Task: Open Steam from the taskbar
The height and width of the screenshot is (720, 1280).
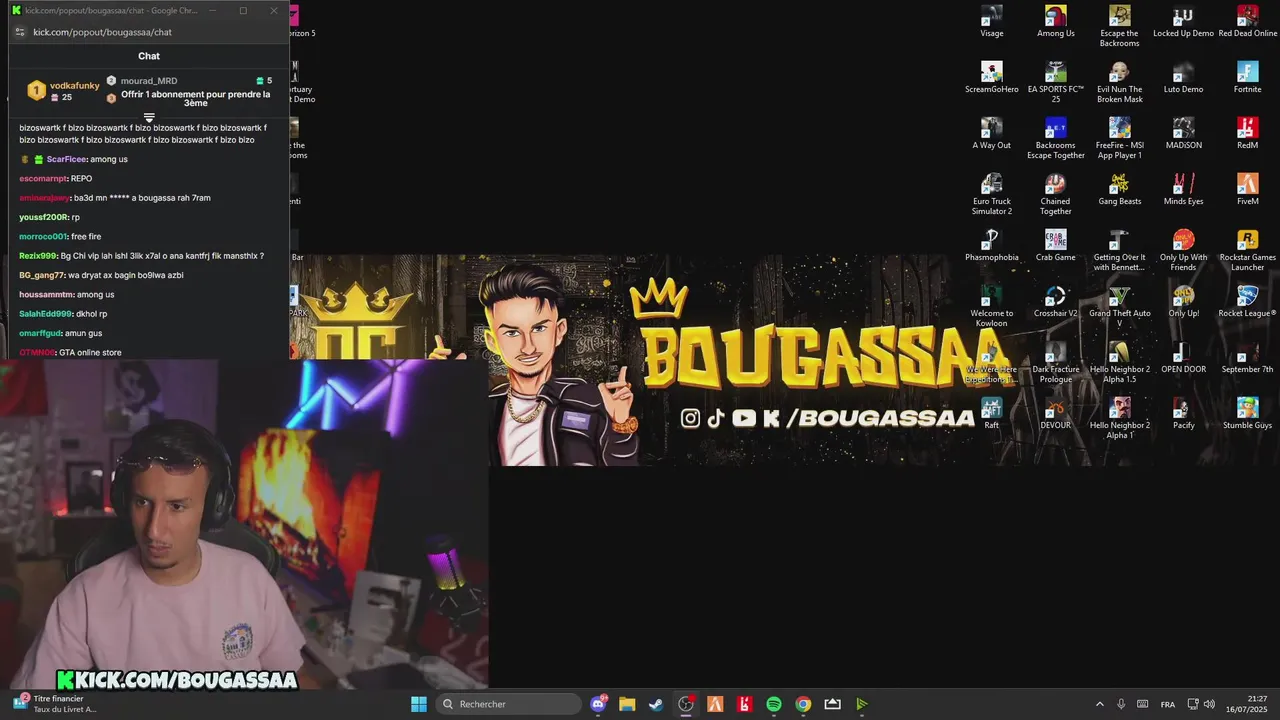Action: 656,704
